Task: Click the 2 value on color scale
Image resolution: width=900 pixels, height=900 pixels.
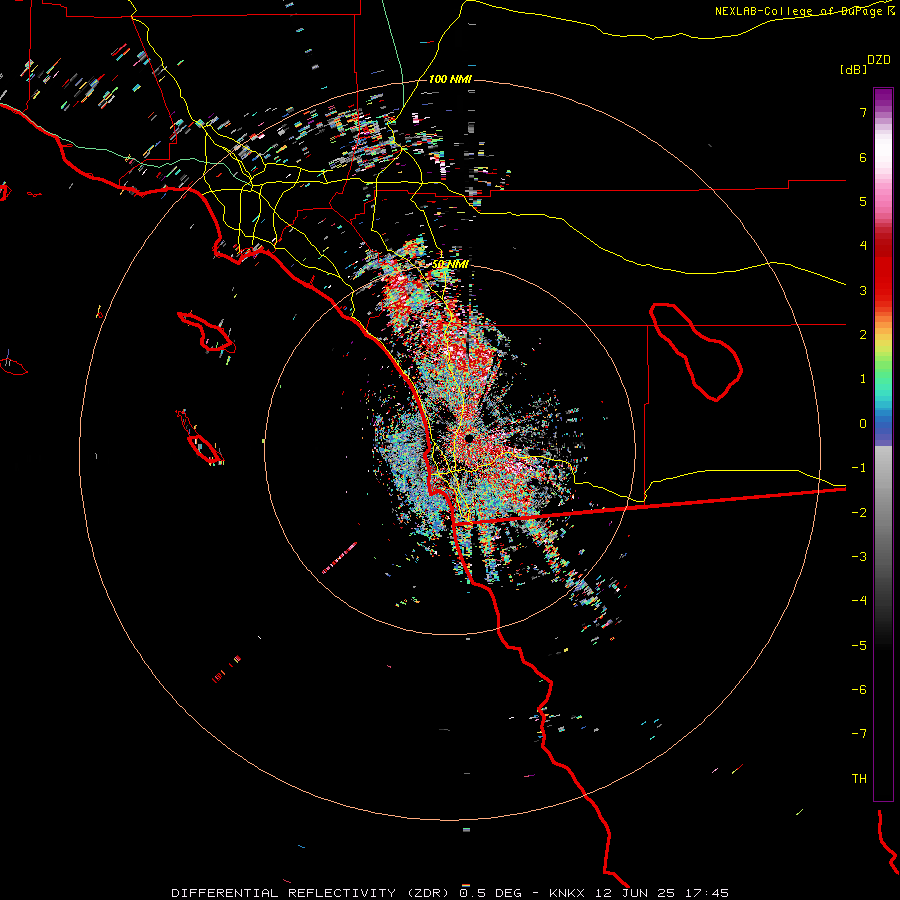Action: click(x=863, y=335)
